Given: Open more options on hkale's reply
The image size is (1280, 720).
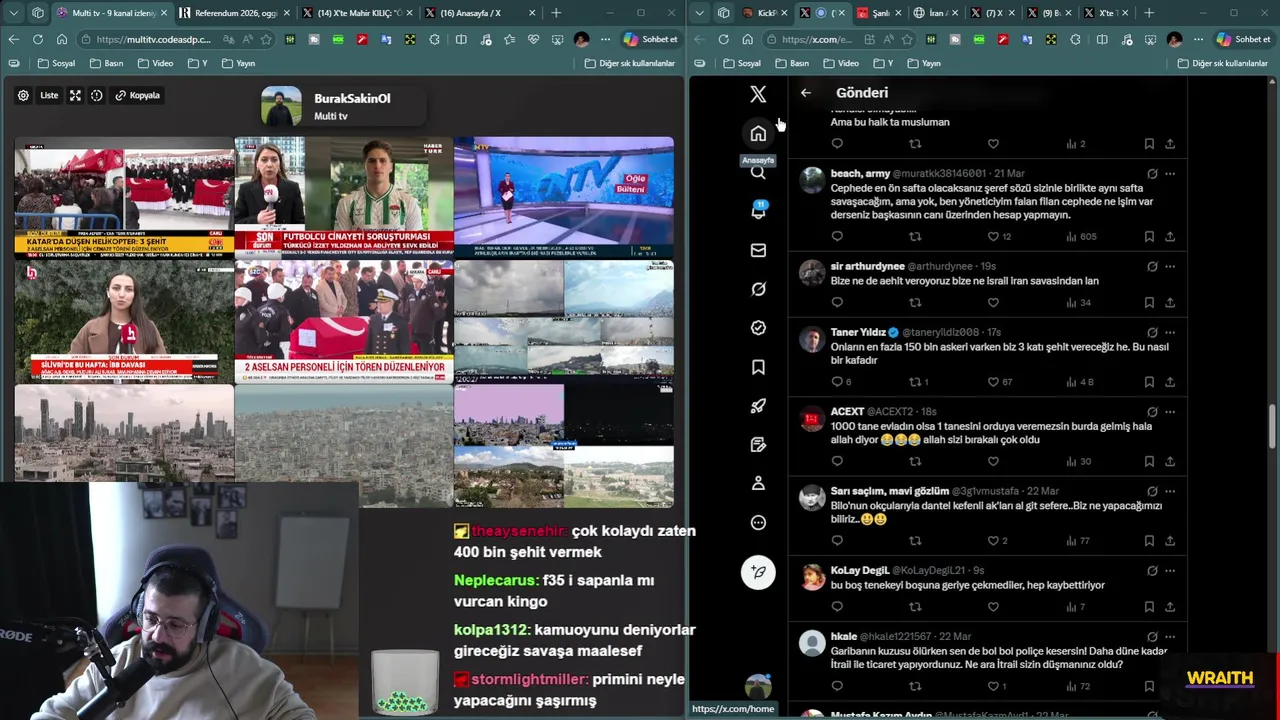Looking at the screenshot, I should (1170, 637).
